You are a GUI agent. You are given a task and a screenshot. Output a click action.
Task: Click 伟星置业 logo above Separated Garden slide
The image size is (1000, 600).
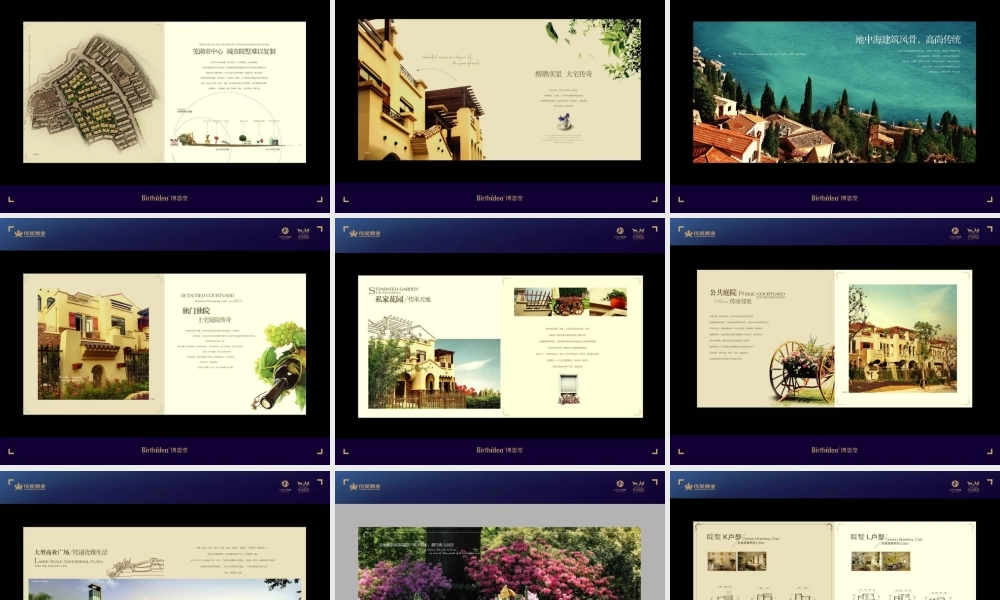365,233
